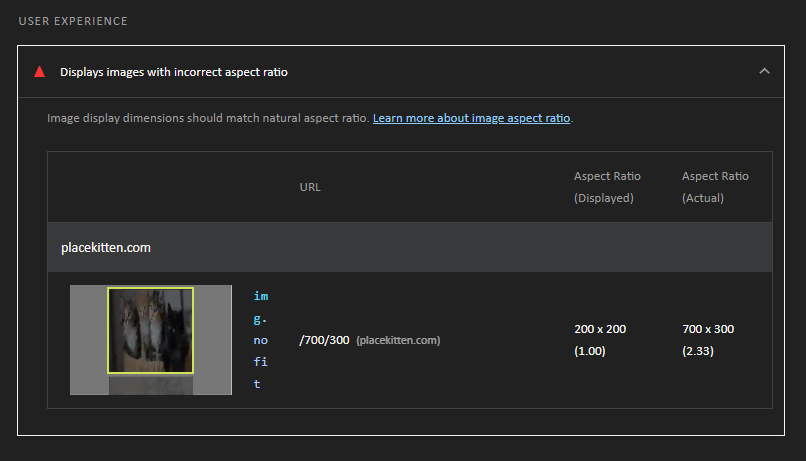Click the kitten image thumbnail
The image size is (806, 461).
[x=151, y=340]
